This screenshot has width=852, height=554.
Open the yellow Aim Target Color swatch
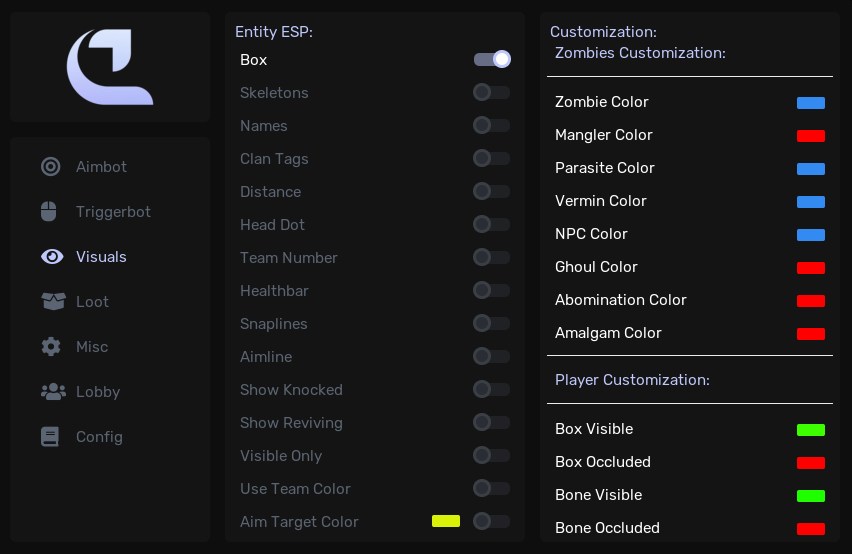point(446,521)
